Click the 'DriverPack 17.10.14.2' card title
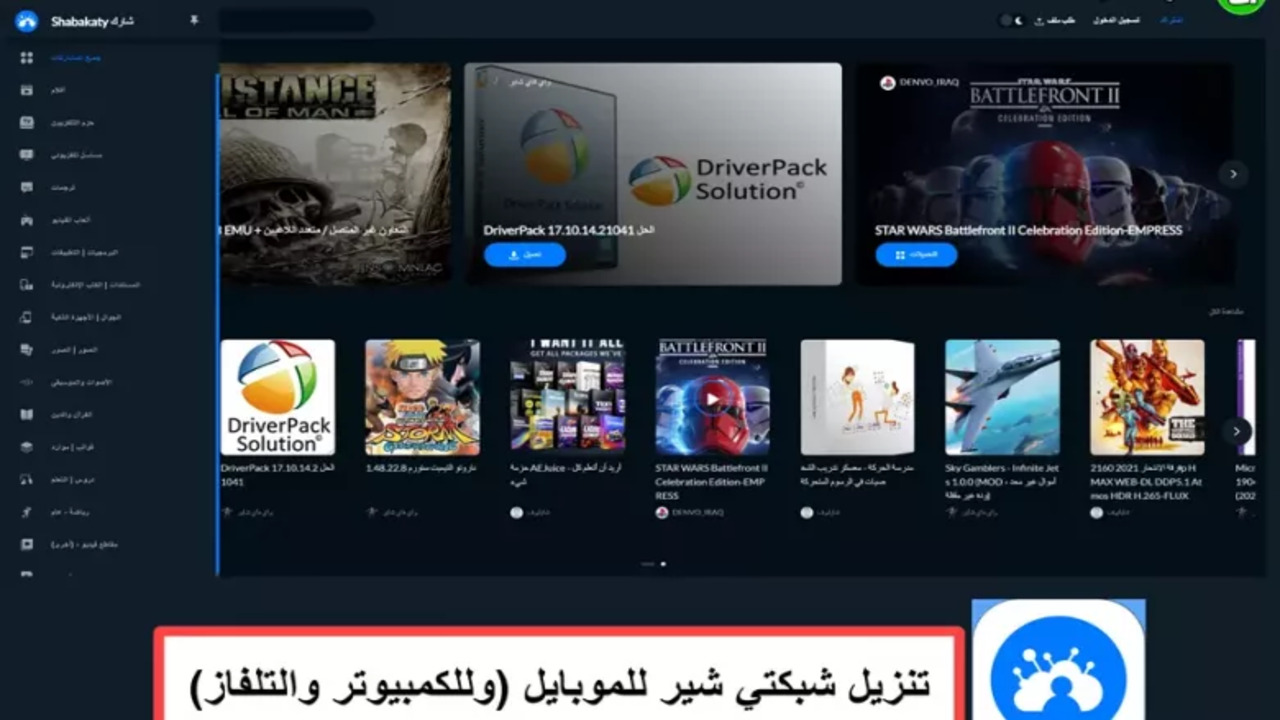 (278, 474)
